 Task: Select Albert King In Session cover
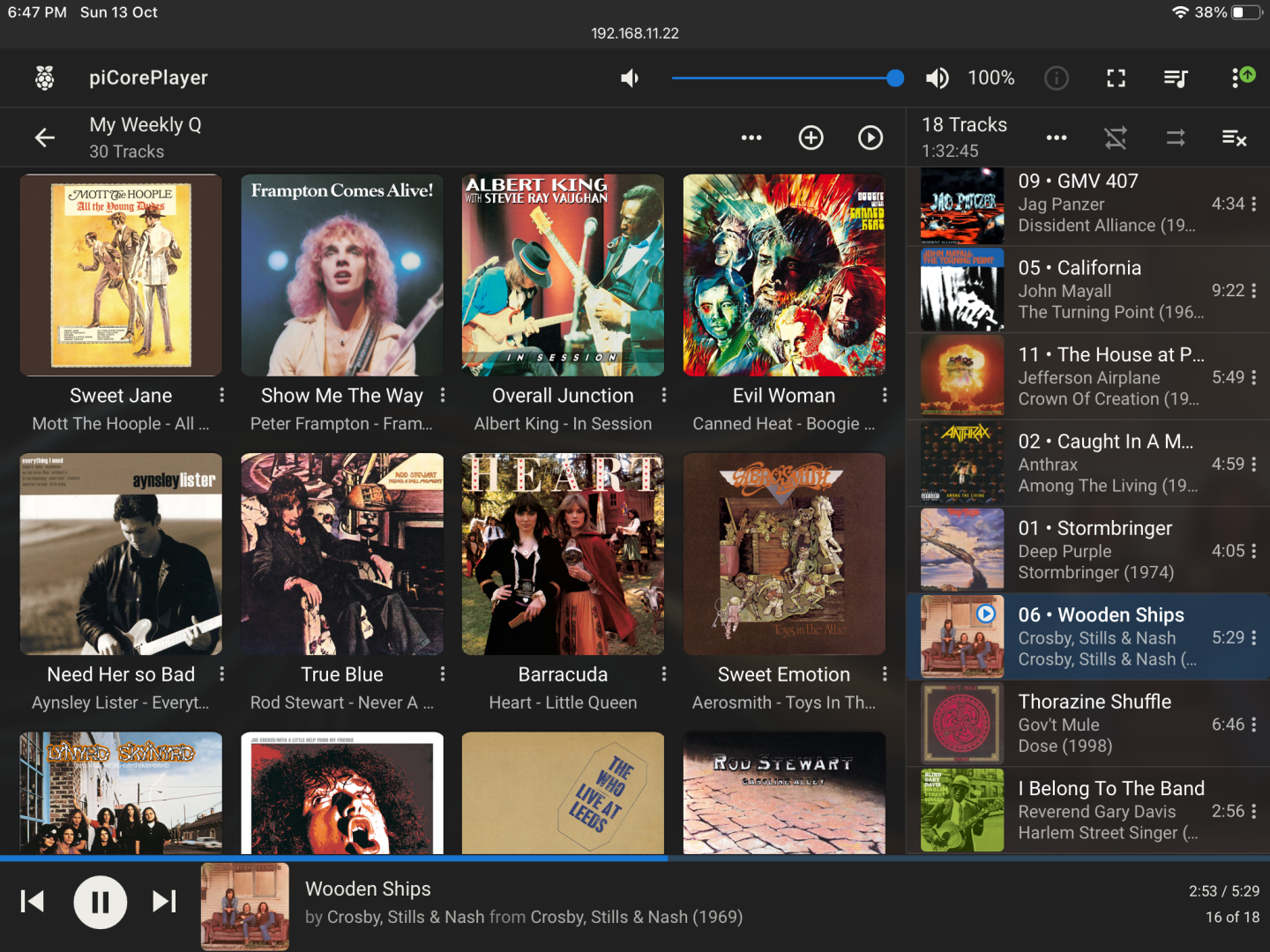[563, 275]
